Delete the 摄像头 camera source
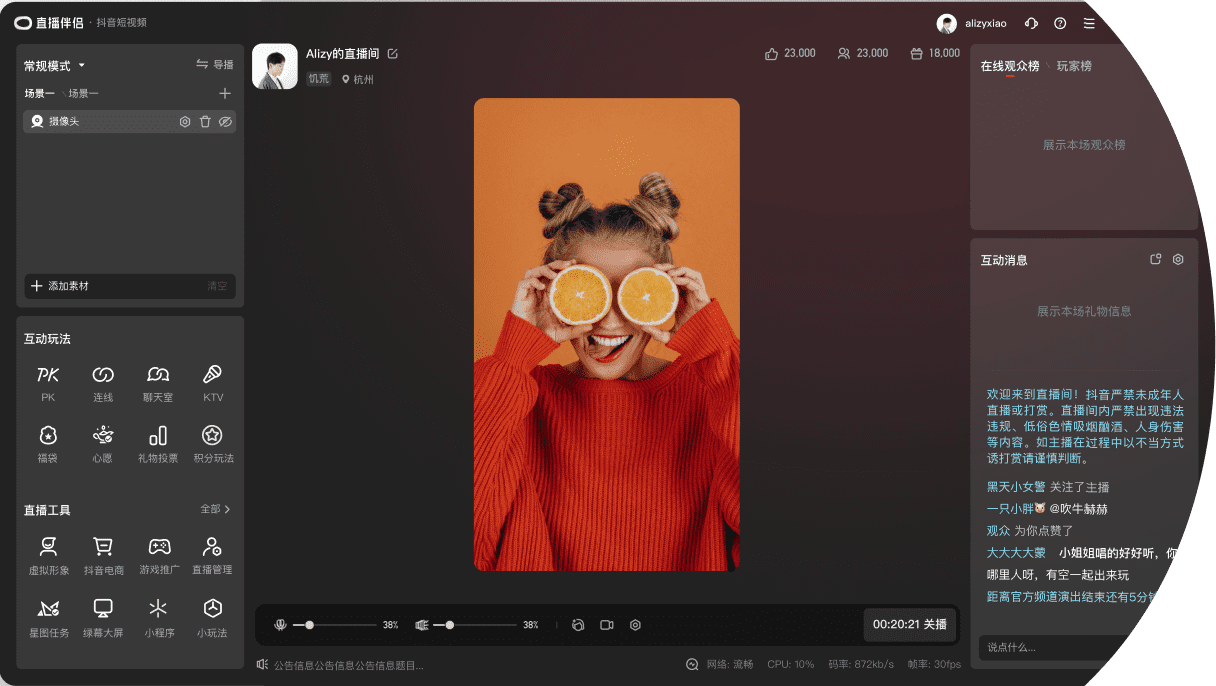The height and width of the screenshot is (686, 1216). pyautogui.click(x=205, y=122)
